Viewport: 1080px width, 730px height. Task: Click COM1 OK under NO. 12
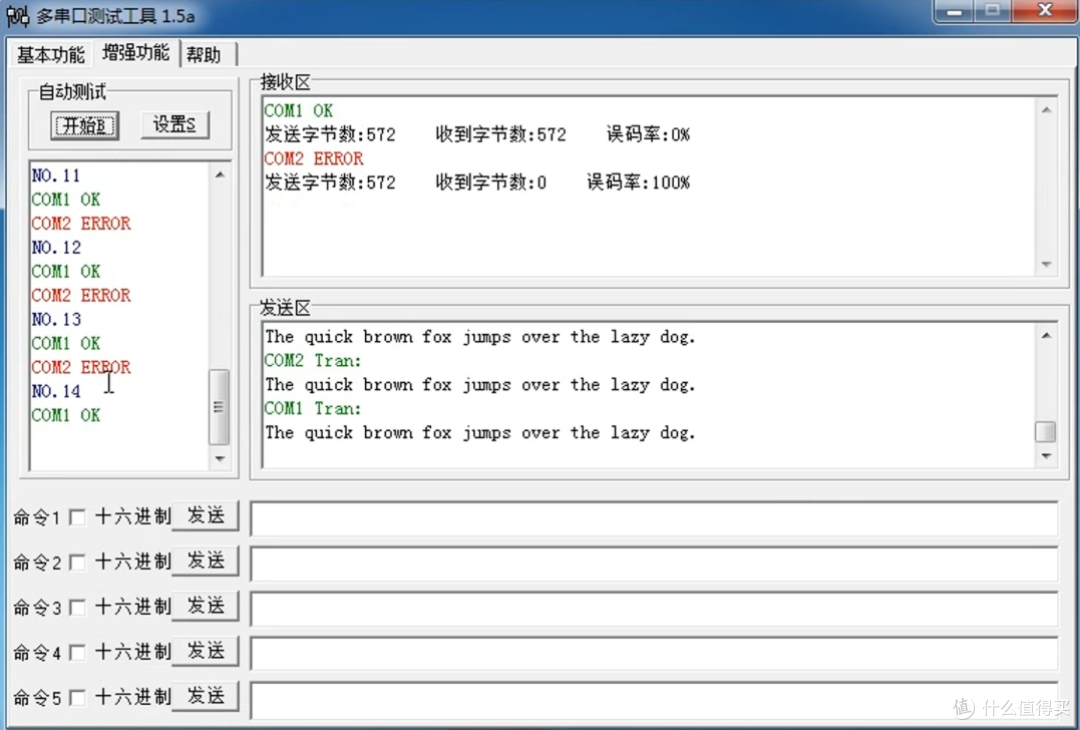point(65,271)
